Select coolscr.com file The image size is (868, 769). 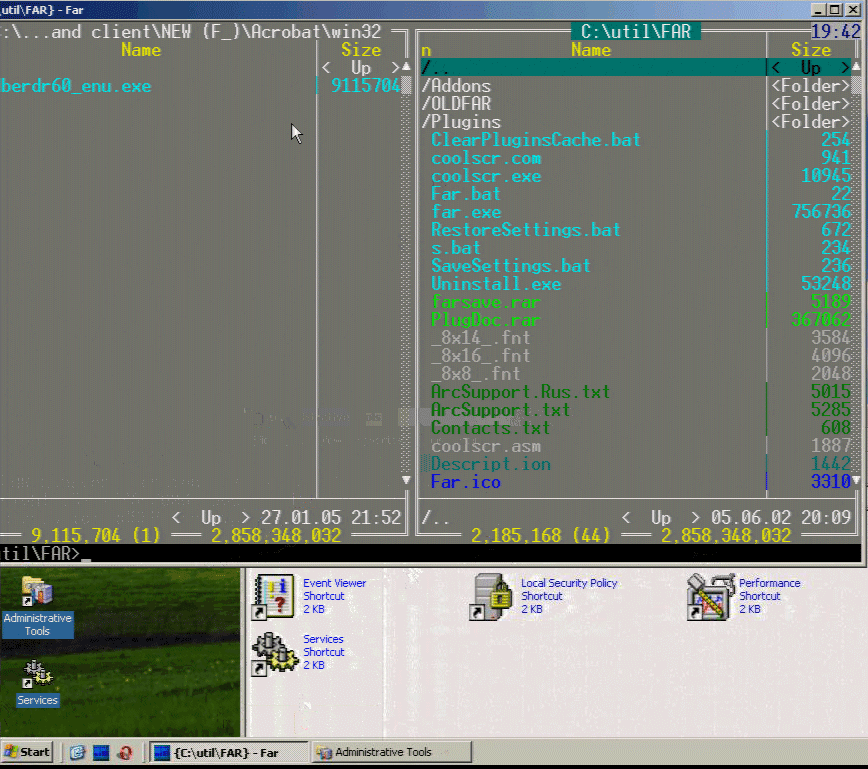coord(486,158)
